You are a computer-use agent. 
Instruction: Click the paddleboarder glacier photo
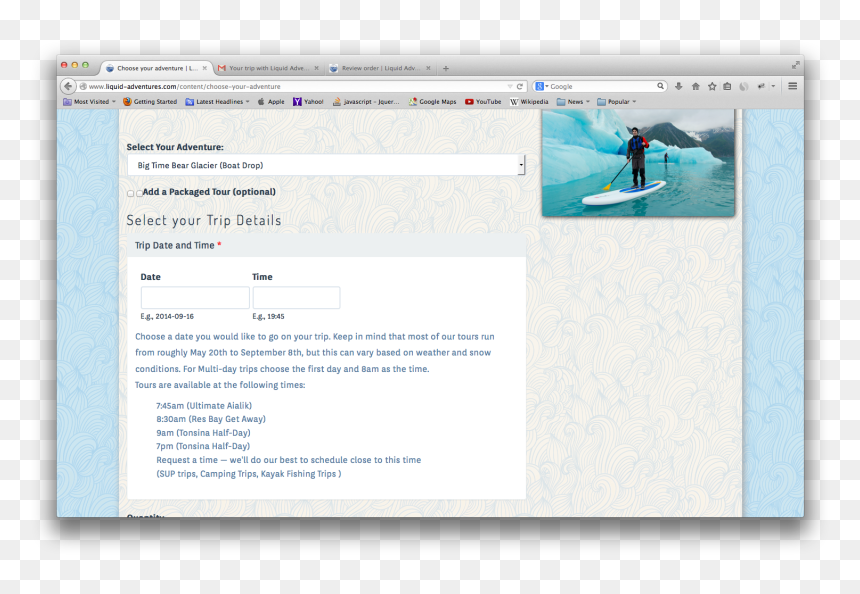(638, 162)
